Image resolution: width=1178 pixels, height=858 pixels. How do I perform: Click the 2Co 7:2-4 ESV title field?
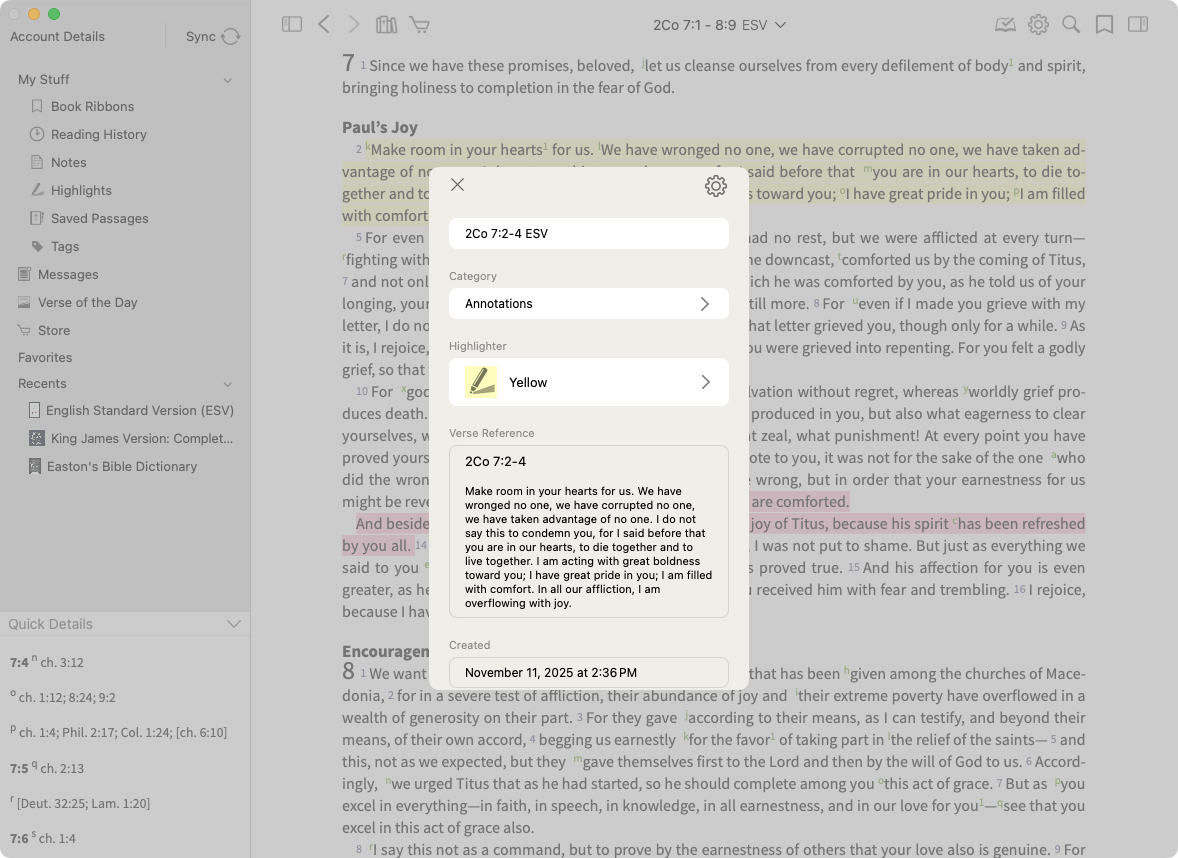(588, 234)
